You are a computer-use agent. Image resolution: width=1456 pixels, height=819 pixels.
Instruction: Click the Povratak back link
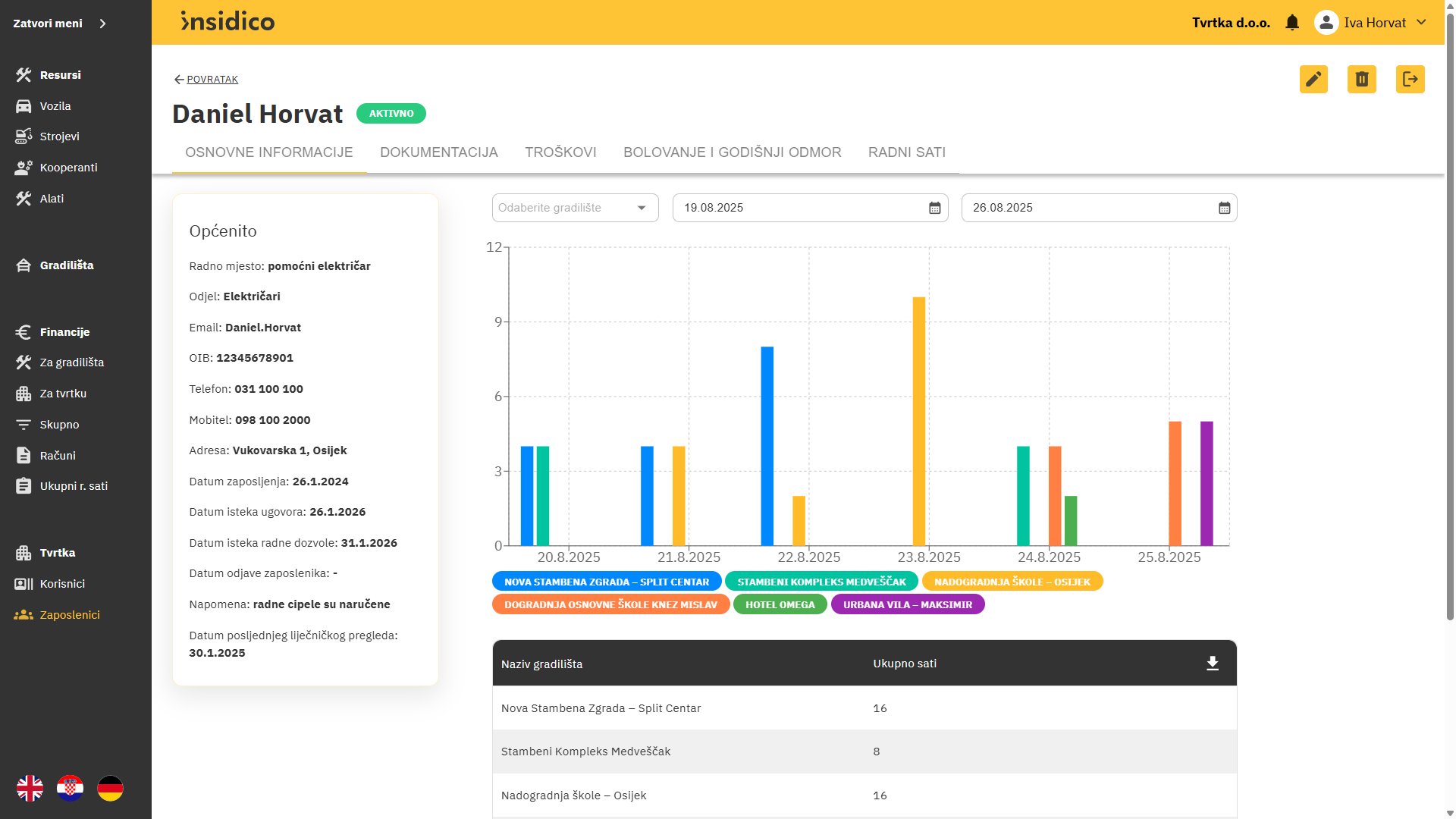(x=212, y=80)
